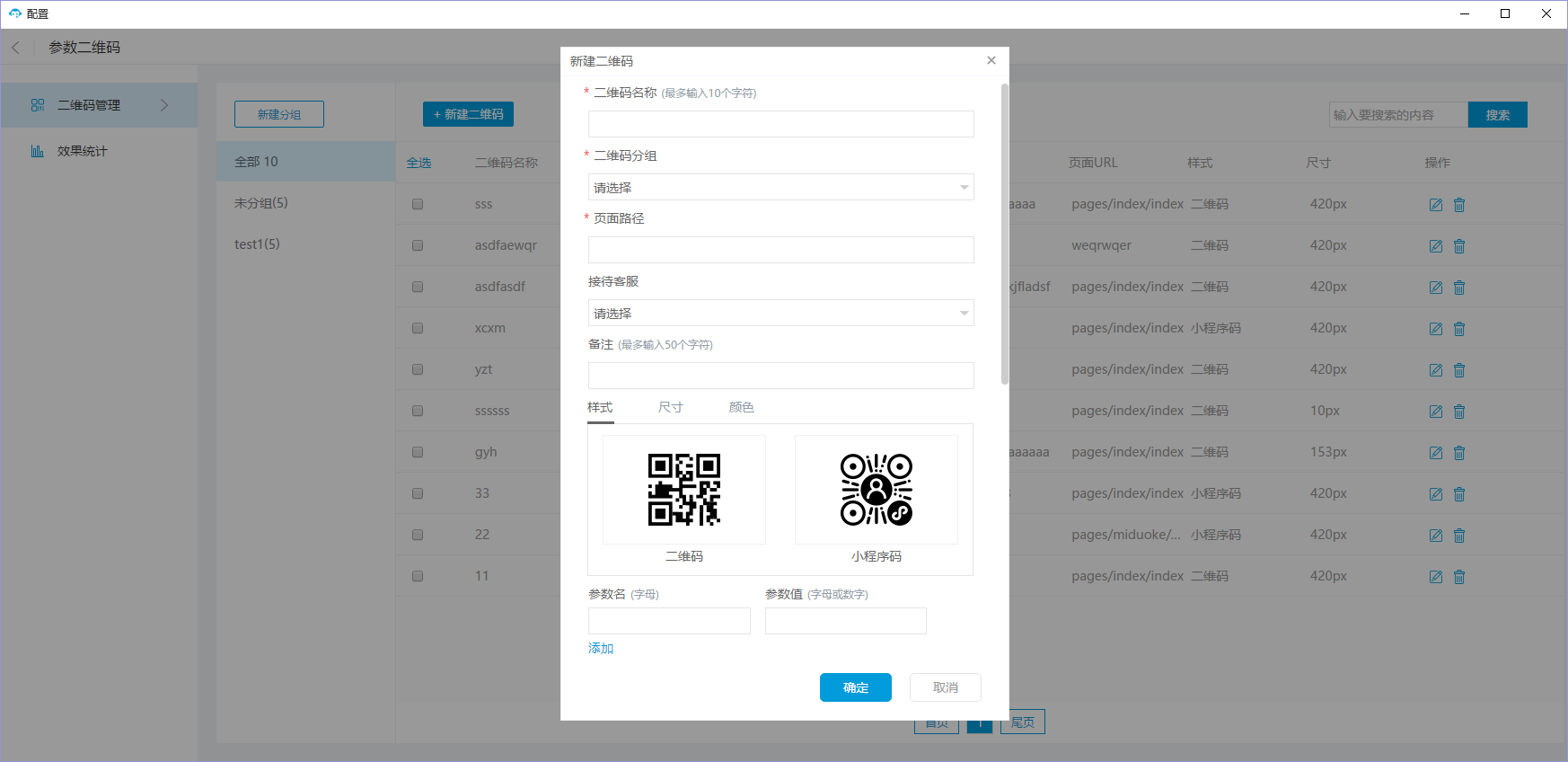Tick the checkbox for row 33
Viewport: 1568px width, 762px height.
(x=418, y=493)
